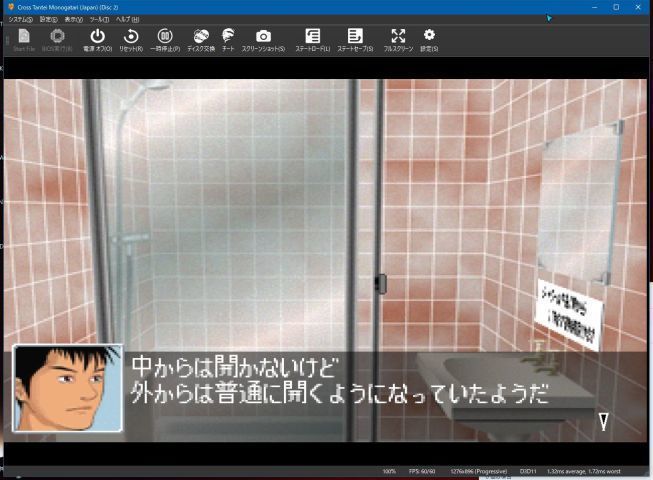653x480 pixels.
Task: Close the emulator window
Action: pos(638,7)
